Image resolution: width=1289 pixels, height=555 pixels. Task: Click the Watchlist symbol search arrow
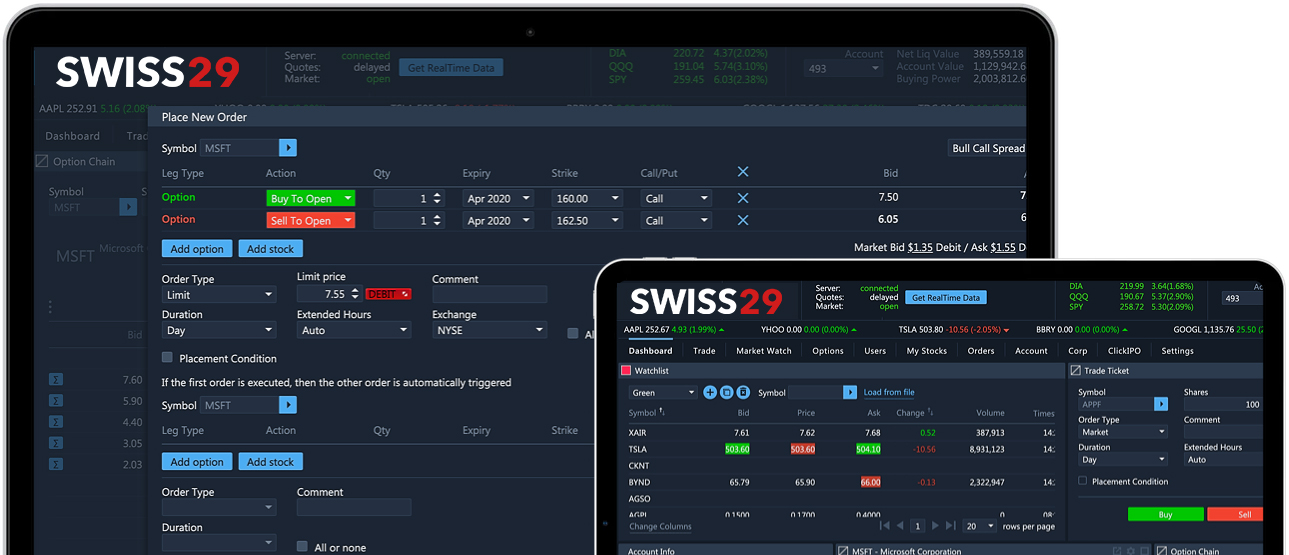coord(850,393)
